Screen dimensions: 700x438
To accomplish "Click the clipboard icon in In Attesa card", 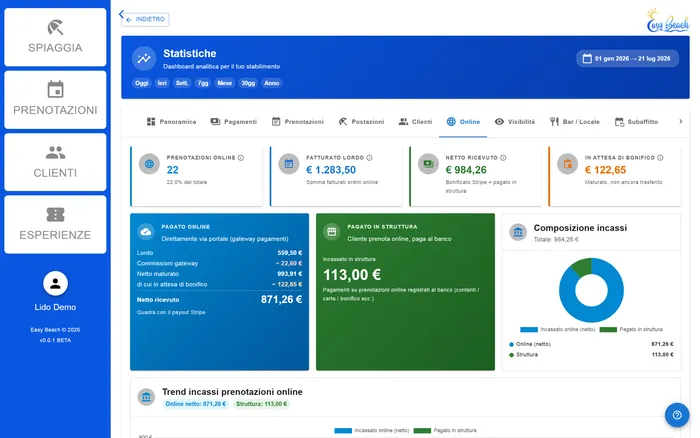I will click(x=567, y=164).
